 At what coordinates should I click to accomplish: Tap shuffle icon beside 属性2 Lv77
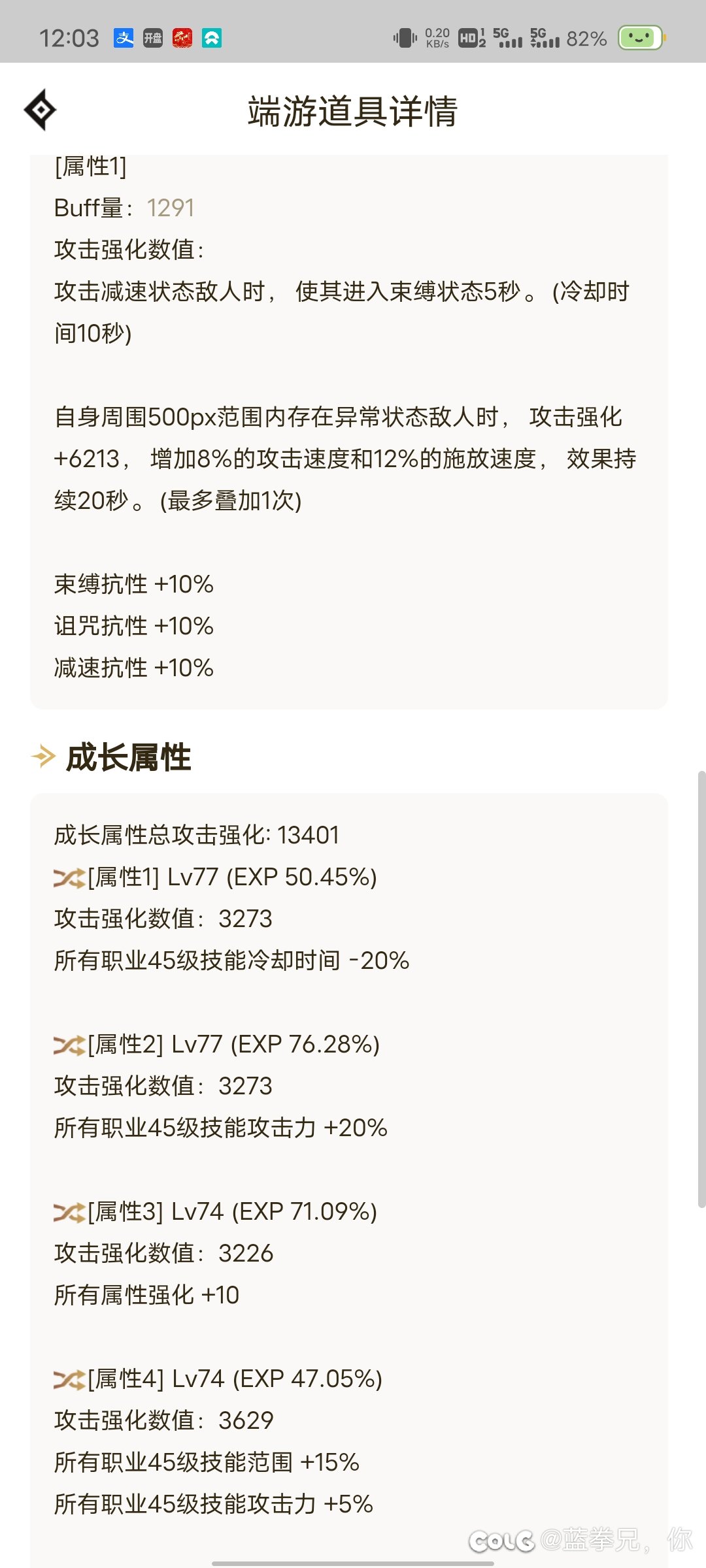(x=69, y=1045)
